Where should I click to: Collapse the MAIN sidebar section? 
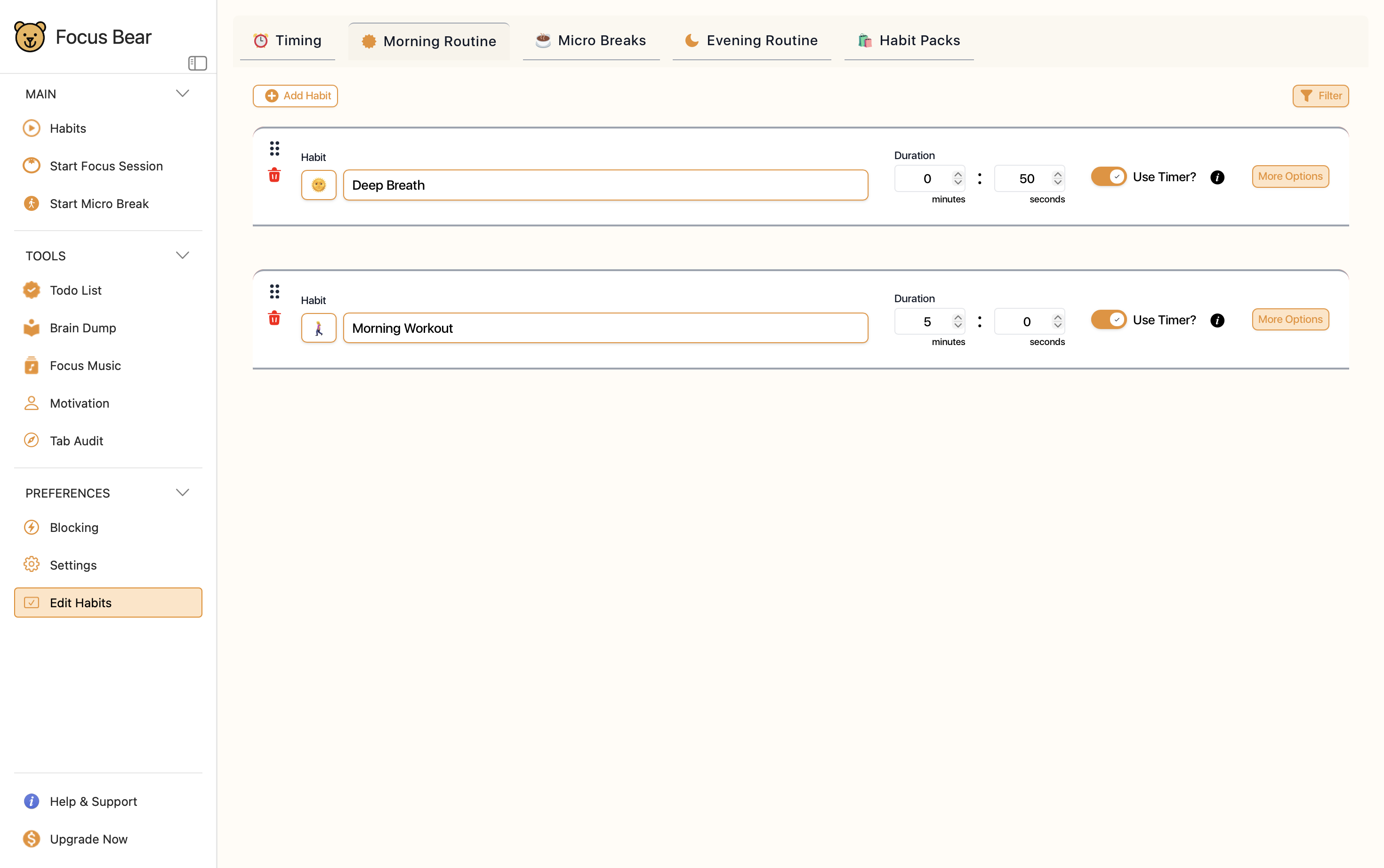[183, 94]
